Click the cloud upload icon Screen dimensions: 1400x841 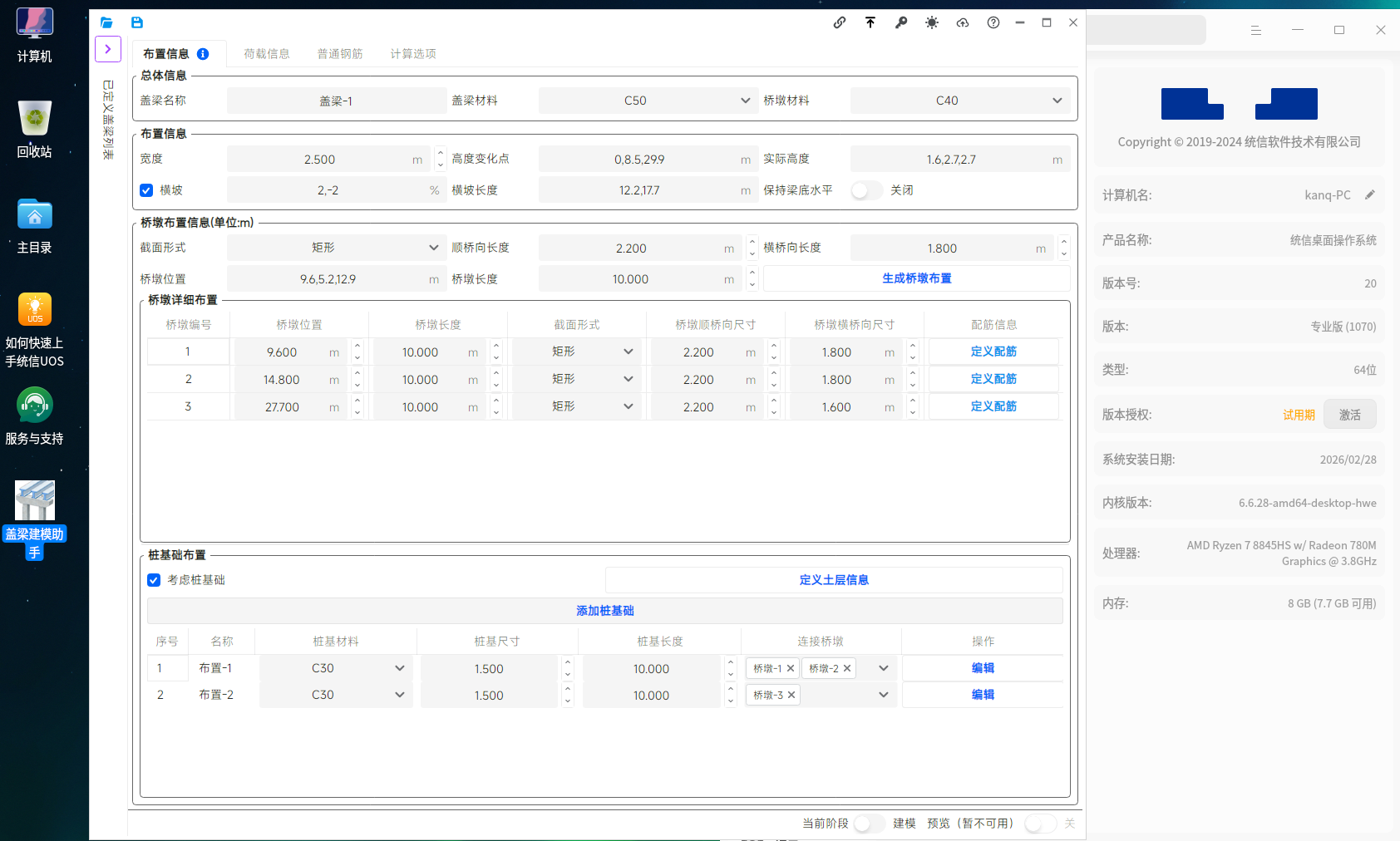point(963,22)
